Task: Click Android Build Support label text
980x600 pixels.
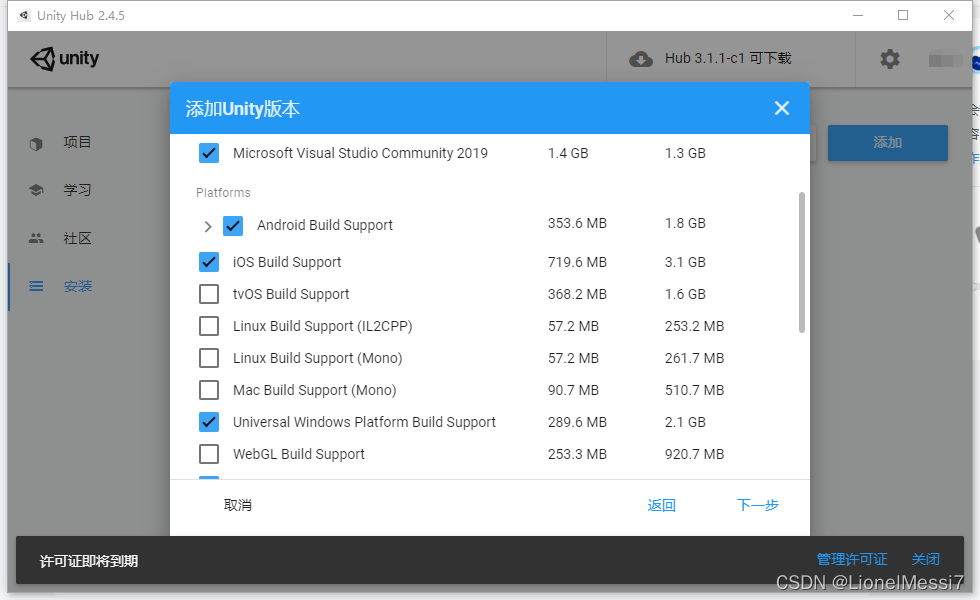Action: pyautogui.click(x=325, y=225)
